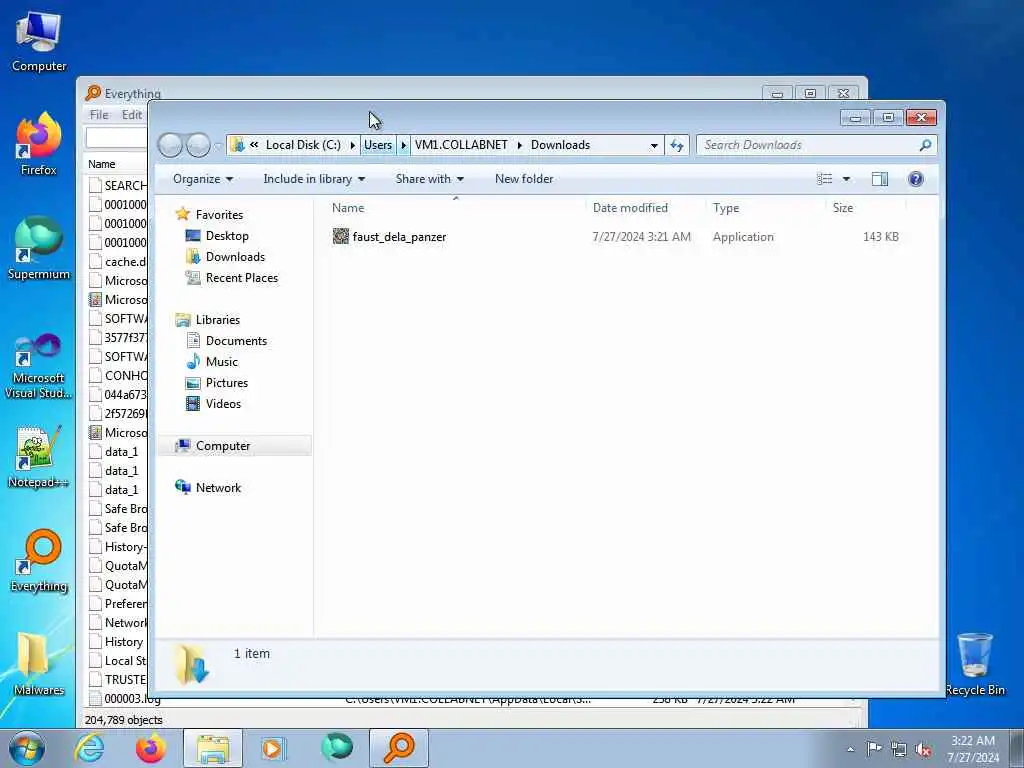Navigate to Local Disk (C:) breadcrumb
Screen dimensions: 1024x768
click(x=303, y=145)
